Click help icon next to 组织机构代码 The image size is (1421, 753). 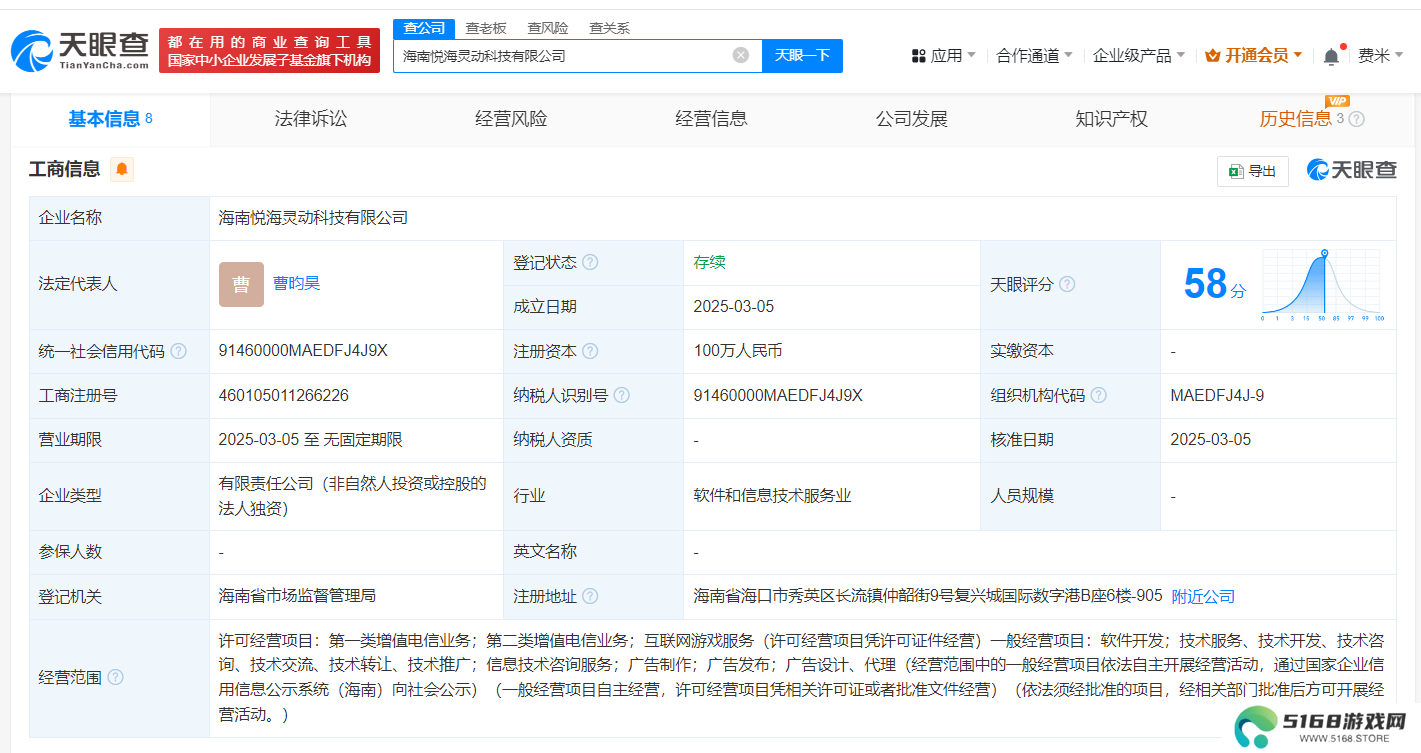click(x=1099, y=395)
